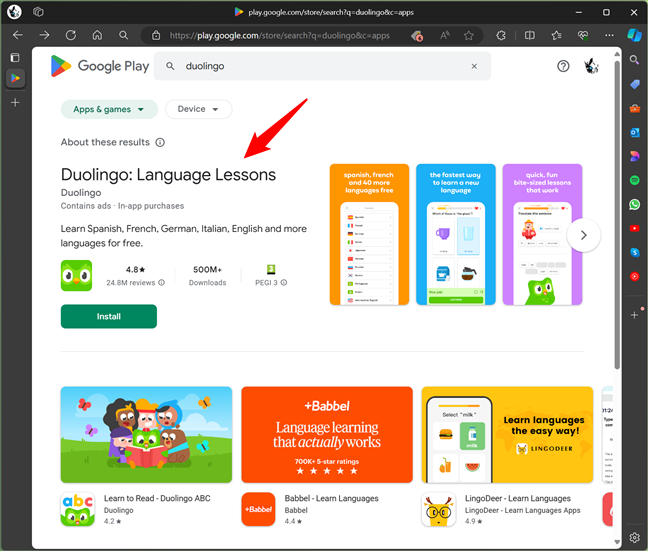Open the favorites list
The image size is (648, 551).
pos(556,36)
